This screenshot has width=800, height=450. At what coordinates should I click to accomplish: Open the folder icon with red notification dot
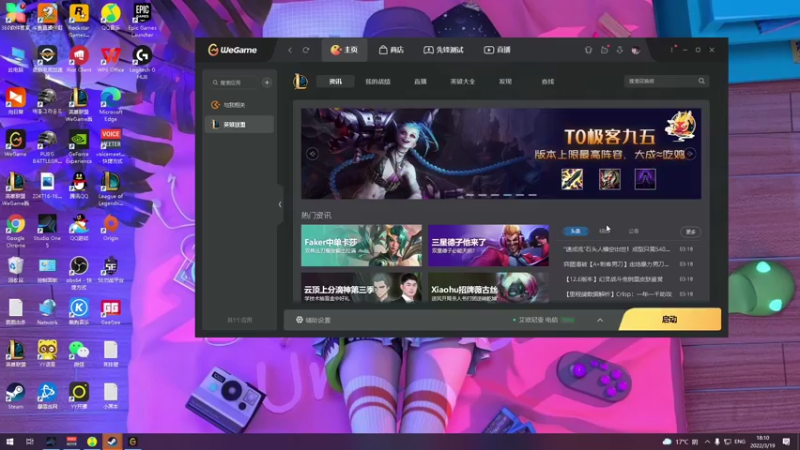605,49
